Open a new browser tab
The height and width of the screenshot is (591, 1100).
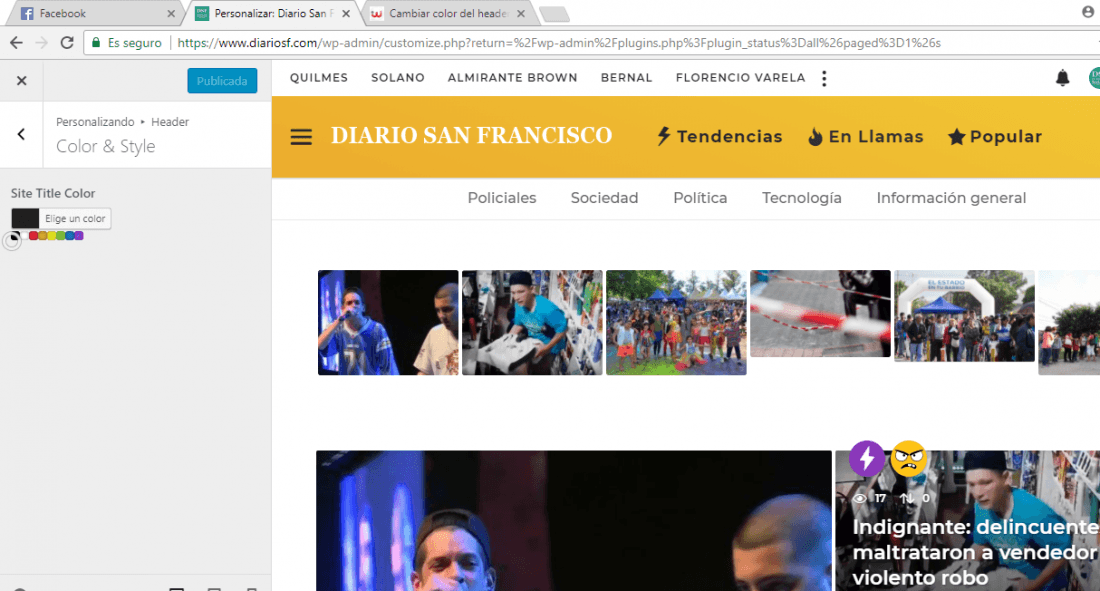point(555,14)
